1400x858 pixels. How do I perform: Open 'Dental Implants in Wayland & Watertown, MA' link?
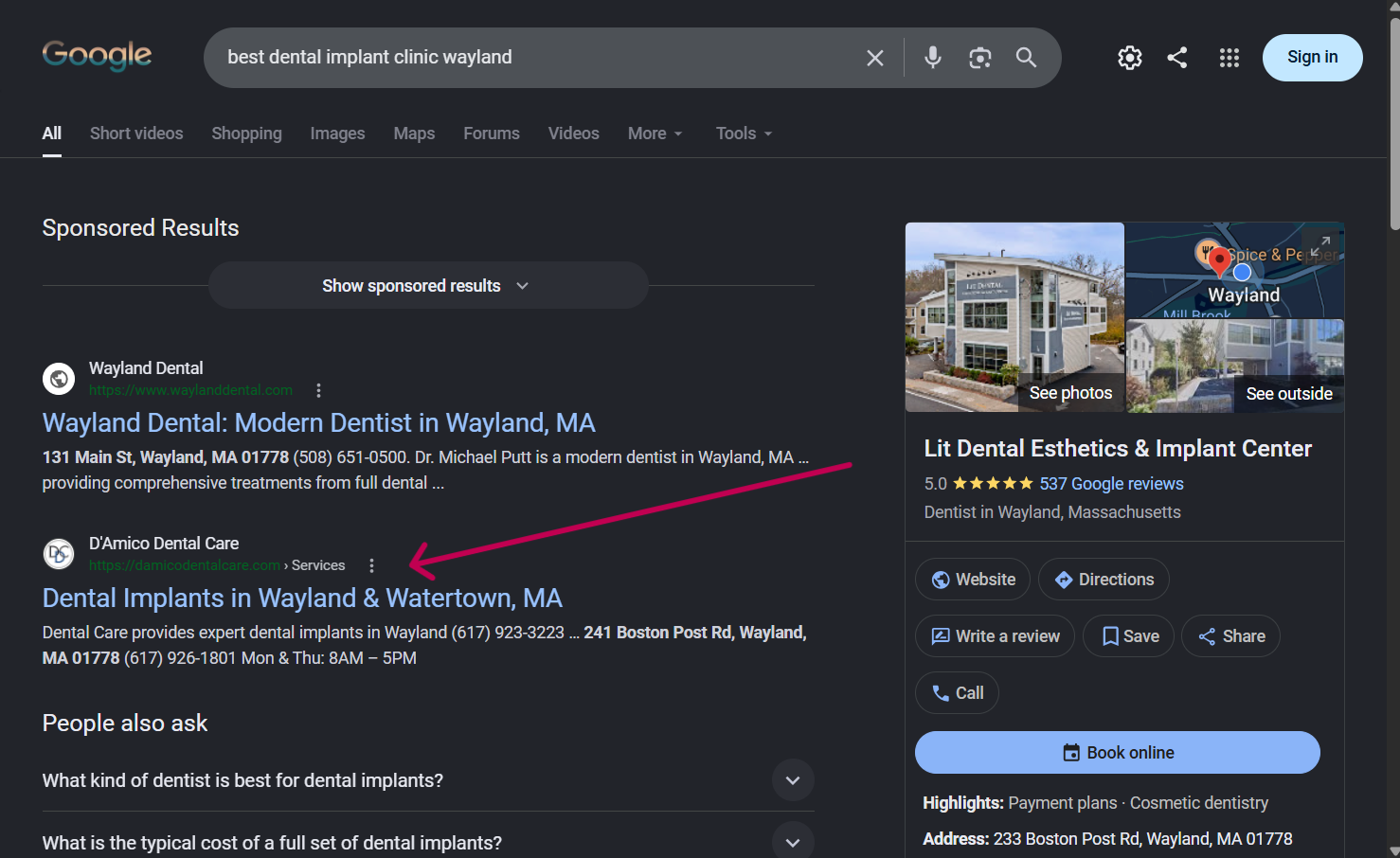pyautogui.click(x=302, y=598)
